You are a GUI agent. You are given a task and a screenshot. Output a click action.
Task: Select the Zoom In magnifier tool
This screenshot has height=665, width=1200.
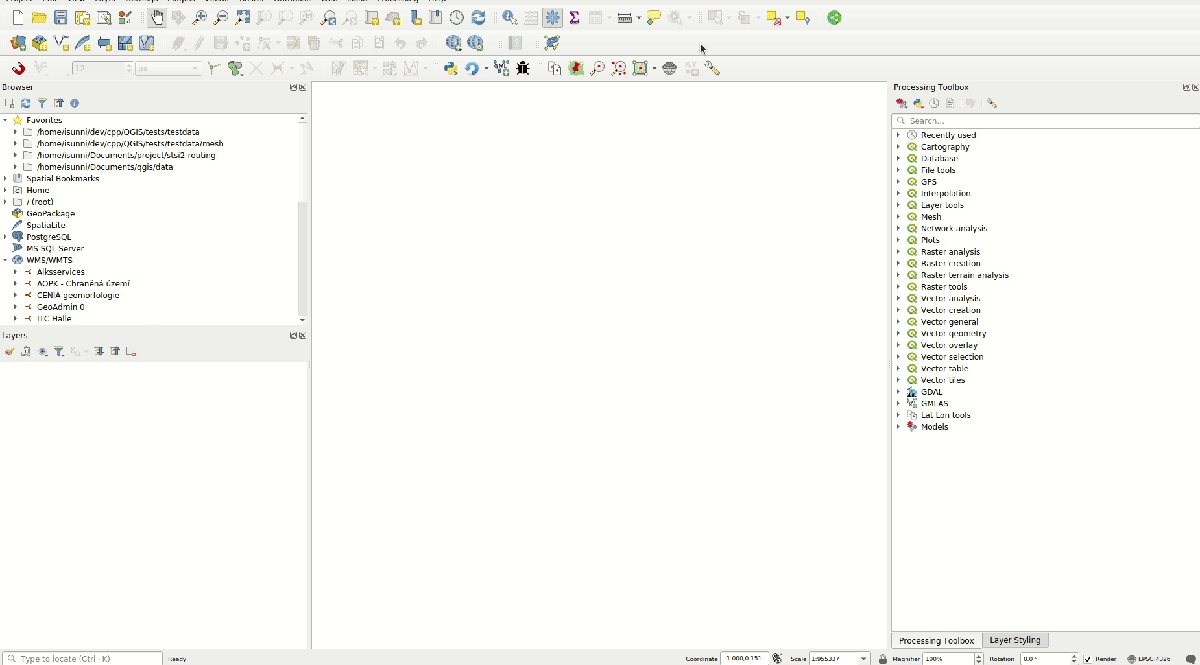click(x=200, y=18)
